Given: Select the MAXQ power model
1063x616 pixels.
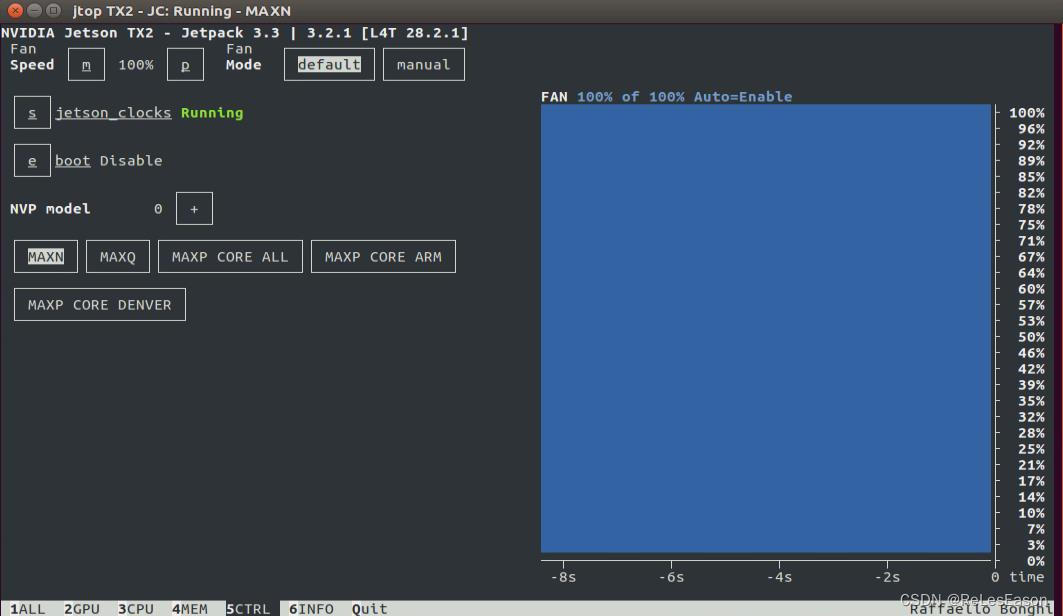Looking at the screenshot, I should point(118,257).
